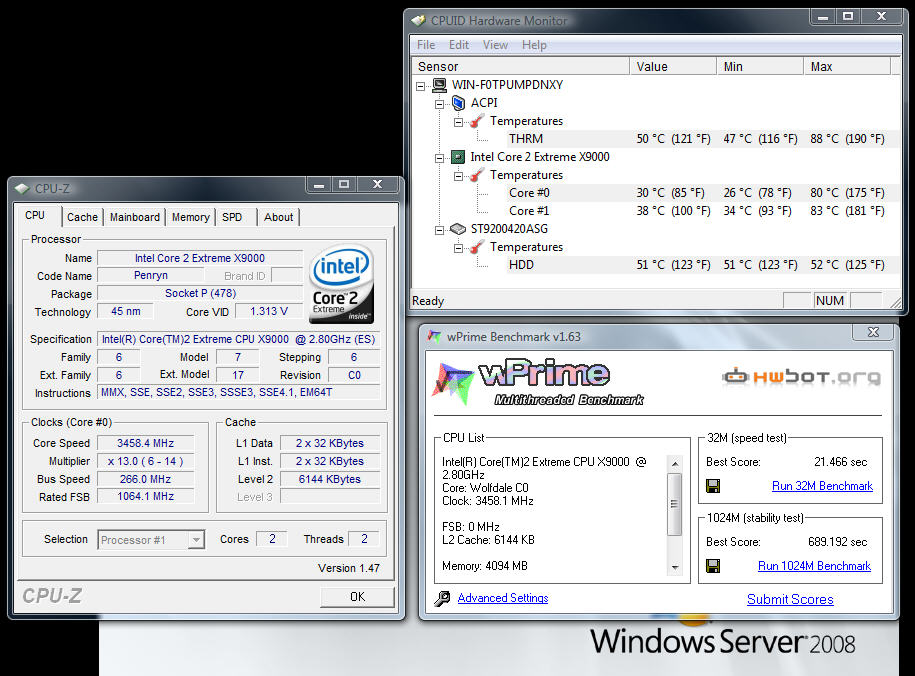
Task: Click the CPU List scroll up arrow
Action: click(675, 464)
